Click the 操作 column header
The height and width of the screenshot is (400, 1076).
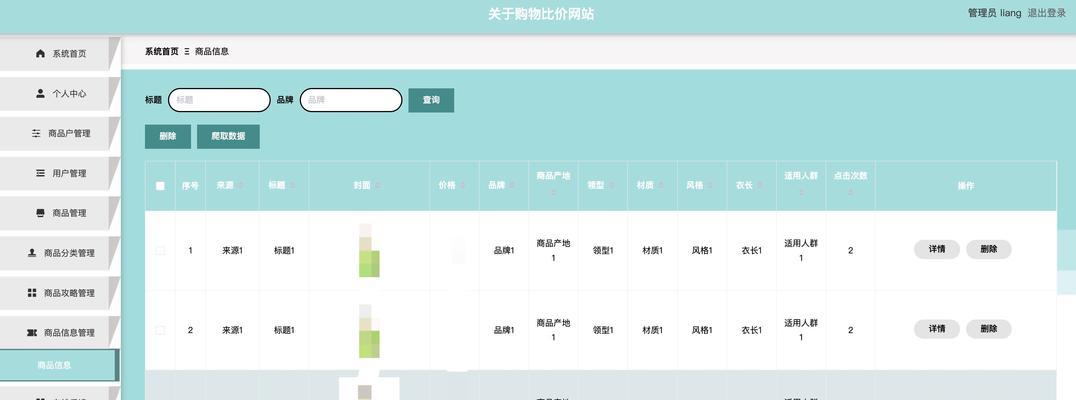(x=966, y=186)
